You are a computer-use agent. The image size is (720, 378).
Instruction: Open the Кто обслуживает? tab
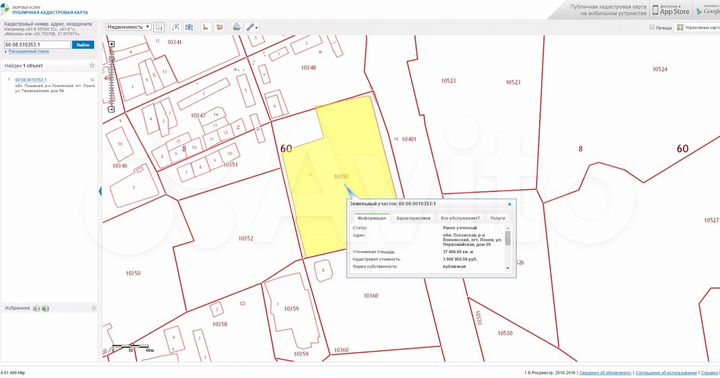(x=460, y=218)
